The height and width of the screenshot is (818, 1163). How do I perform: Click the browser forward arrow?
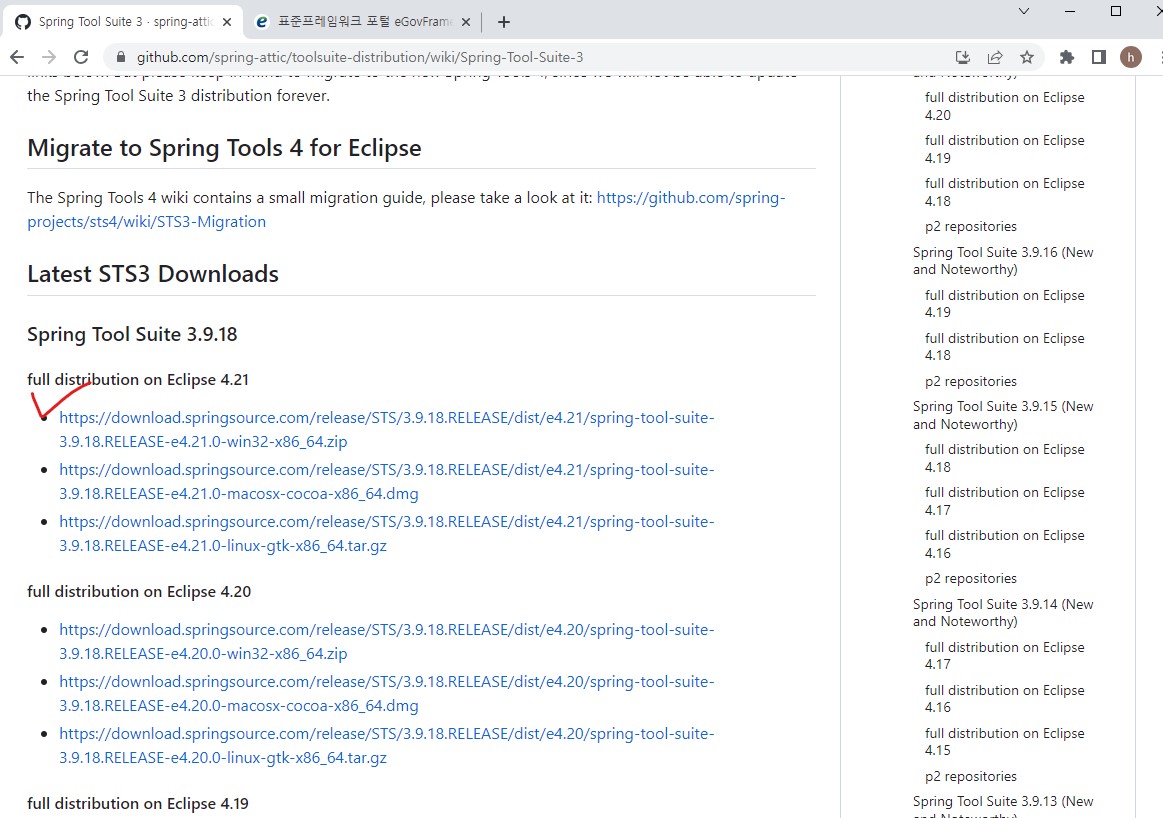(49, 57)
